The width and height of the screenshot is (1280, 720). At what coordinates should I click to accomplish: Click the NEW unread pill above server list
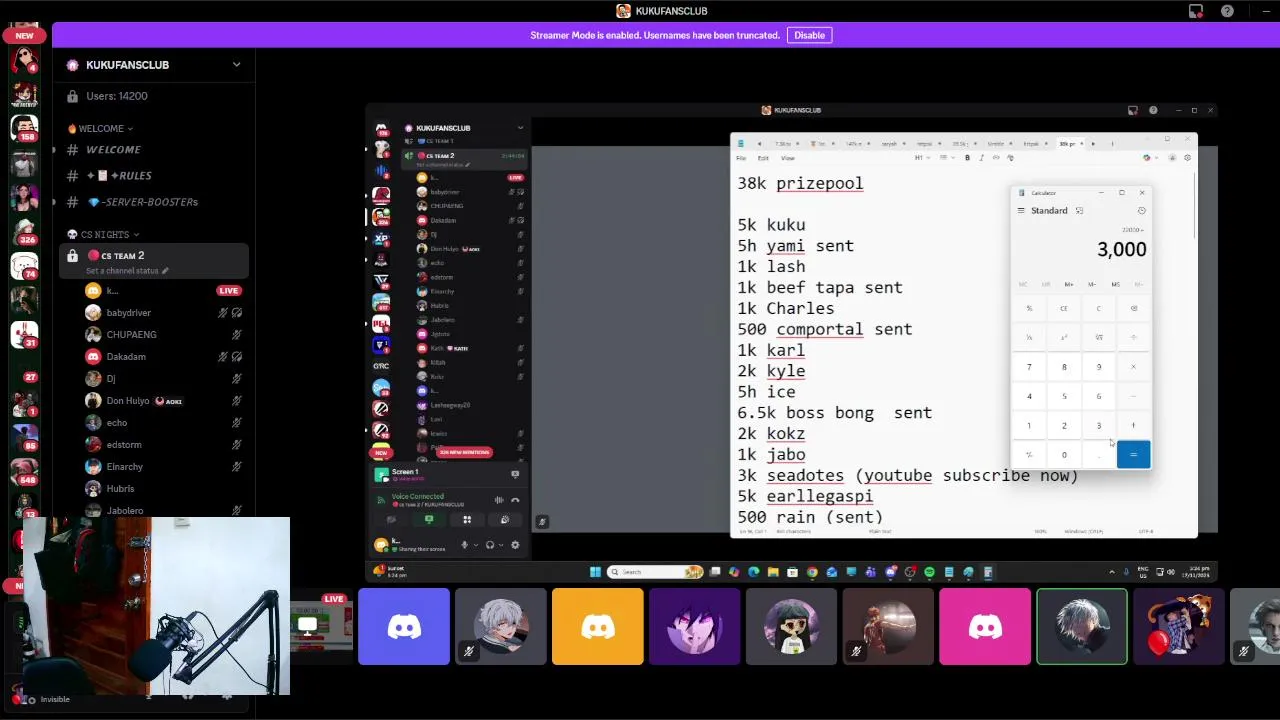pyautogui.click(x=24, y=36)
